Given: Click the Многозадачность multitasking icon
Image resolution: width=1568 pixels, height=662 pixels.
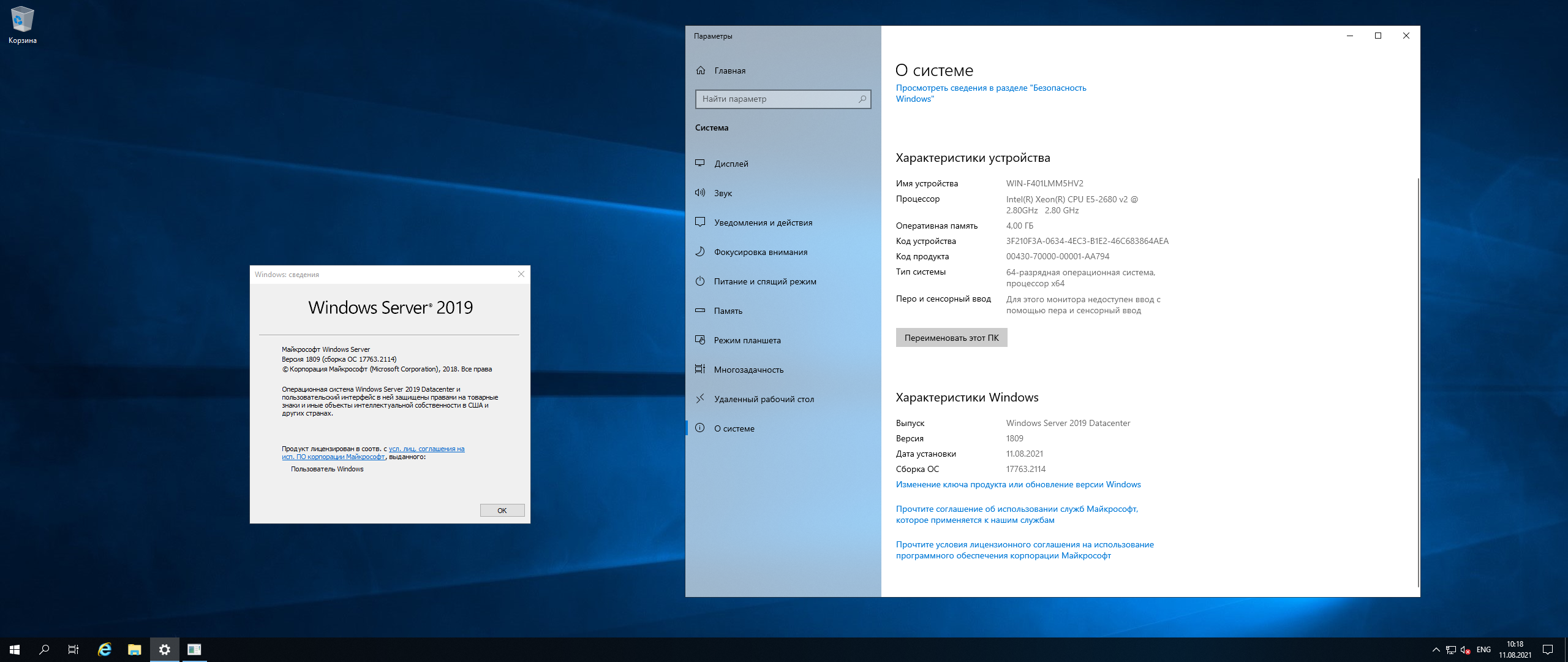Looking at the screenshot, I should (700, 369).
